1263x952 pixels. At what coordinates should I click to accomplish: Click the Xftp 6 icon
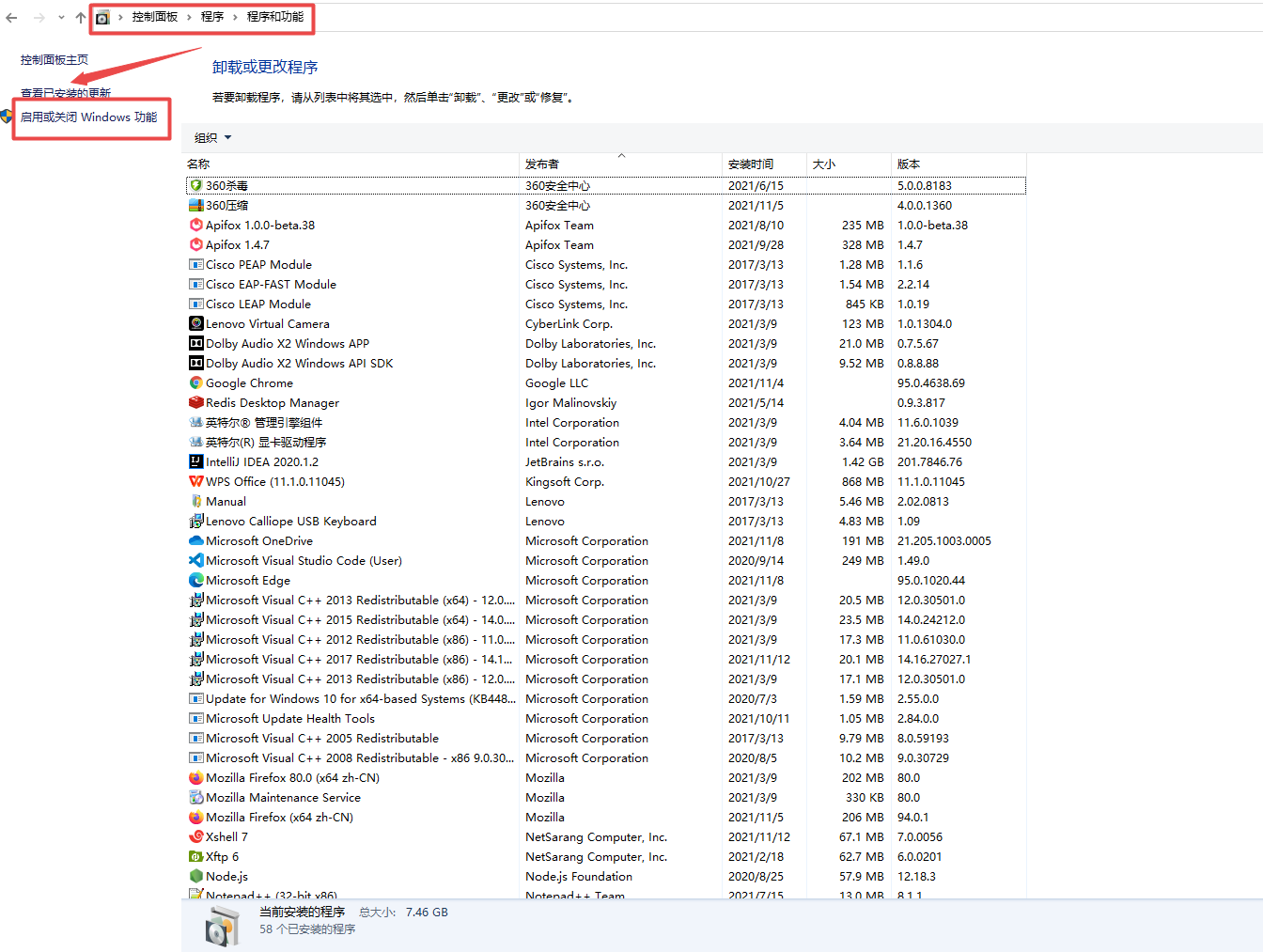[x=196, y=856]
